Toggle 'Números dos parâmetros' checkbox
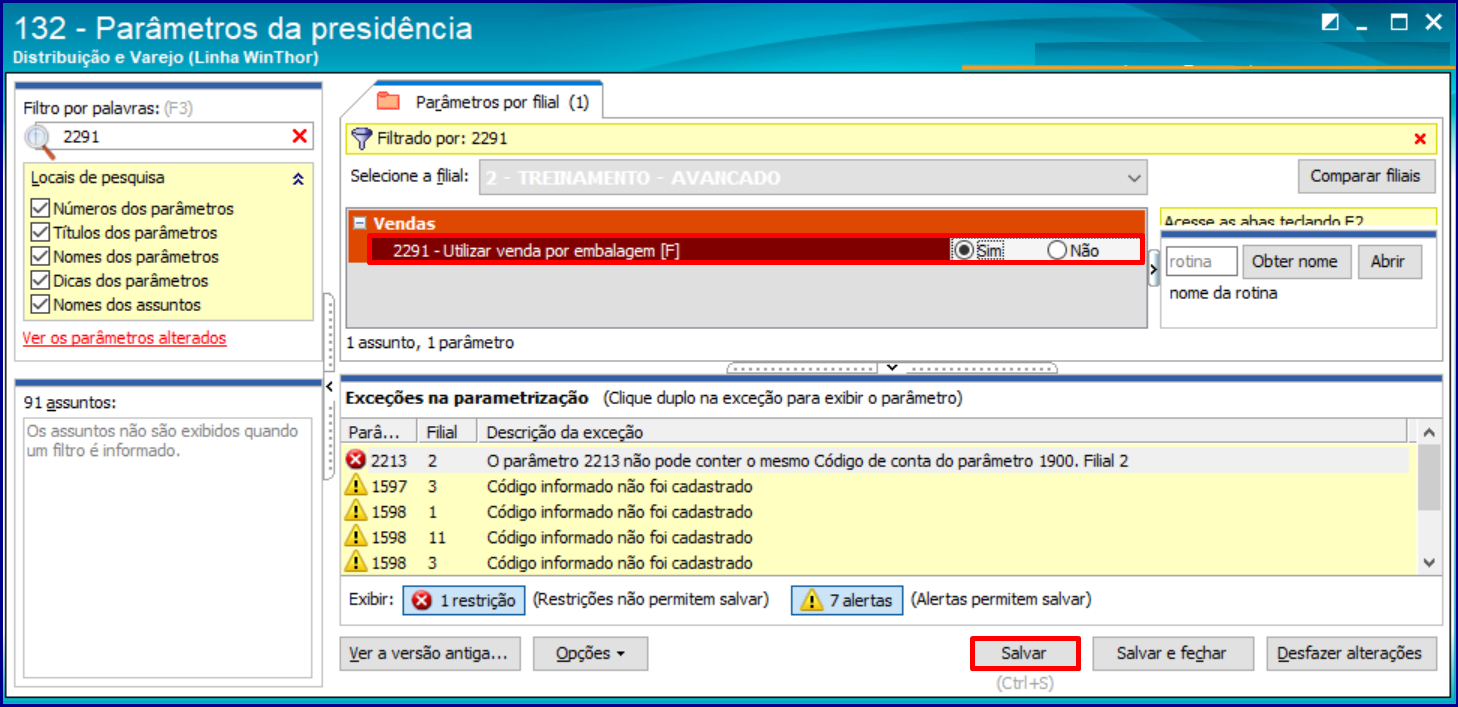 [x=40, y=209]
